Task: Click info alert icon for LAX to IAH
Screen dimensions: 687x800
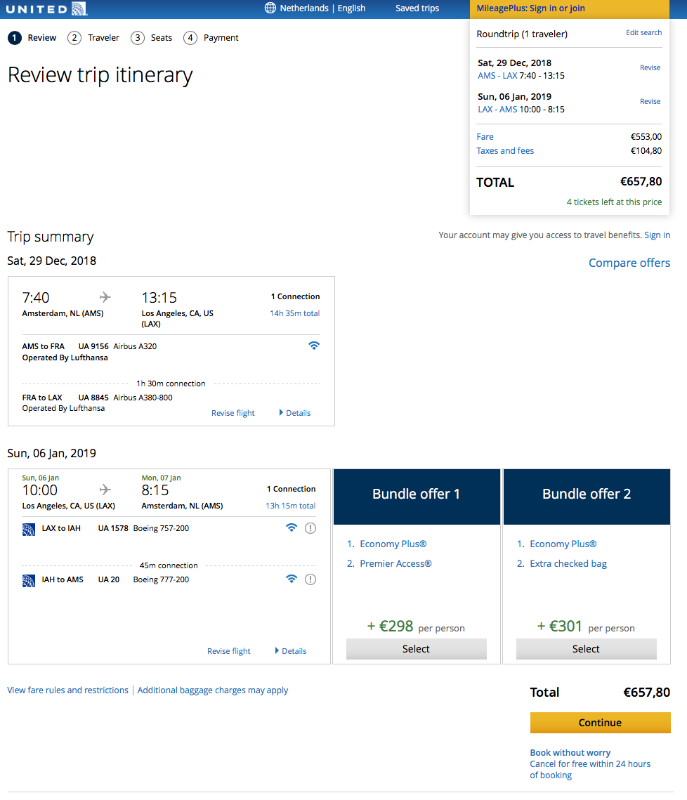Action: [x=310, y=528]
